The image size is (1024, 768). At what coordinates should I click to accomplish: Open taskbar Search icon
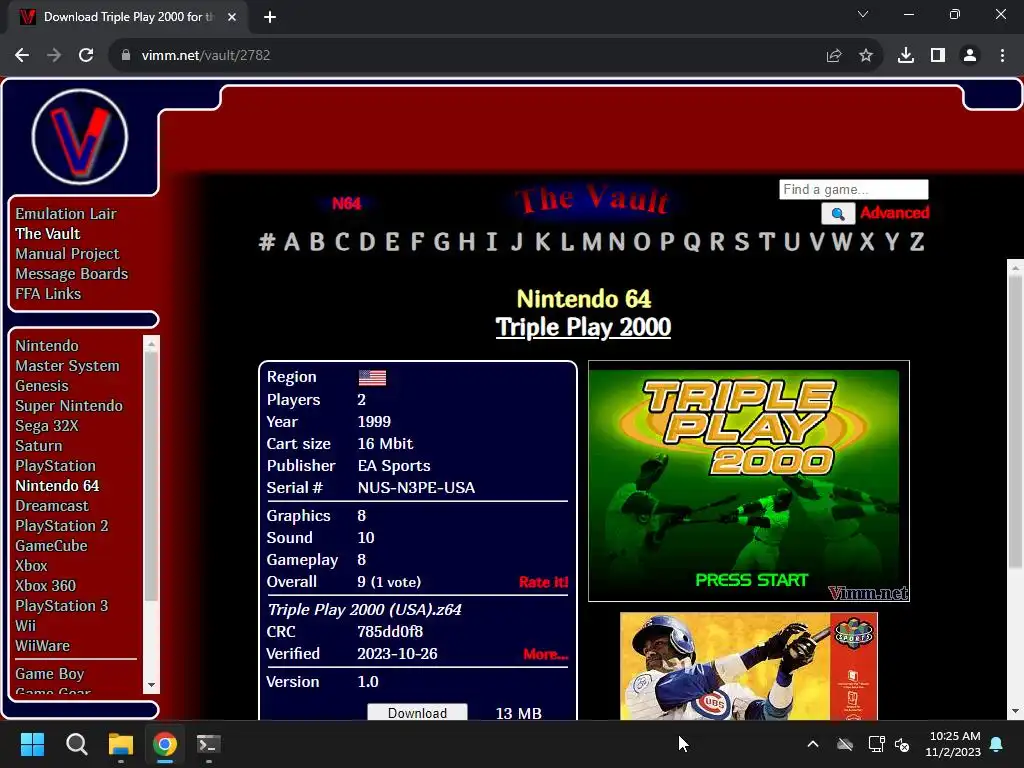[x=76, y=744]
